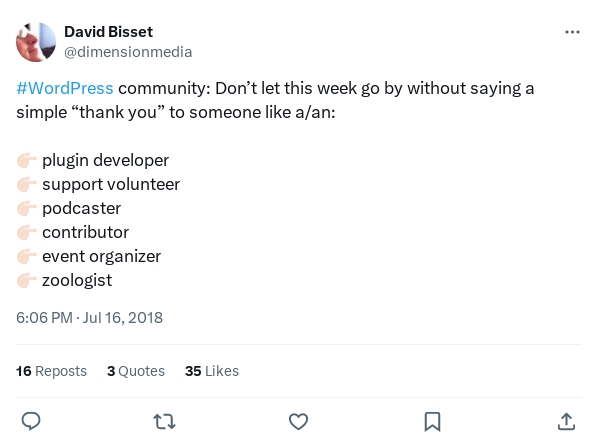Click the David Bisset display name
Screen dimensions: 598x435
coord(108,32)
